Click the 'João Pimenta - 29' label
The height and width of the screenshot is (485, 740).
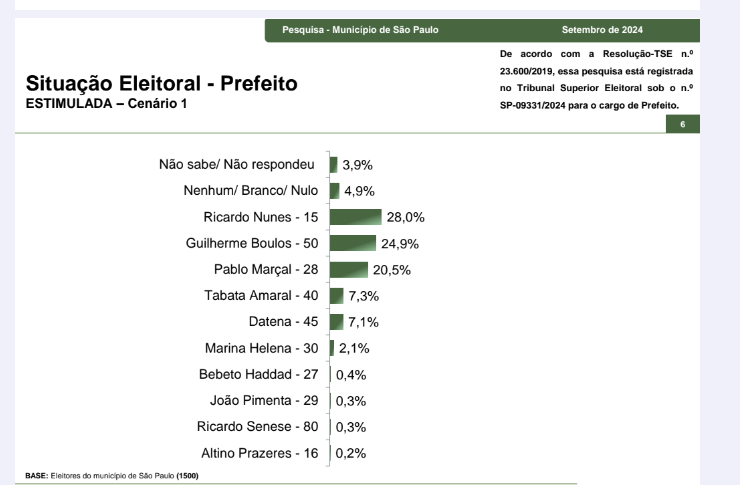pos(264,401)
